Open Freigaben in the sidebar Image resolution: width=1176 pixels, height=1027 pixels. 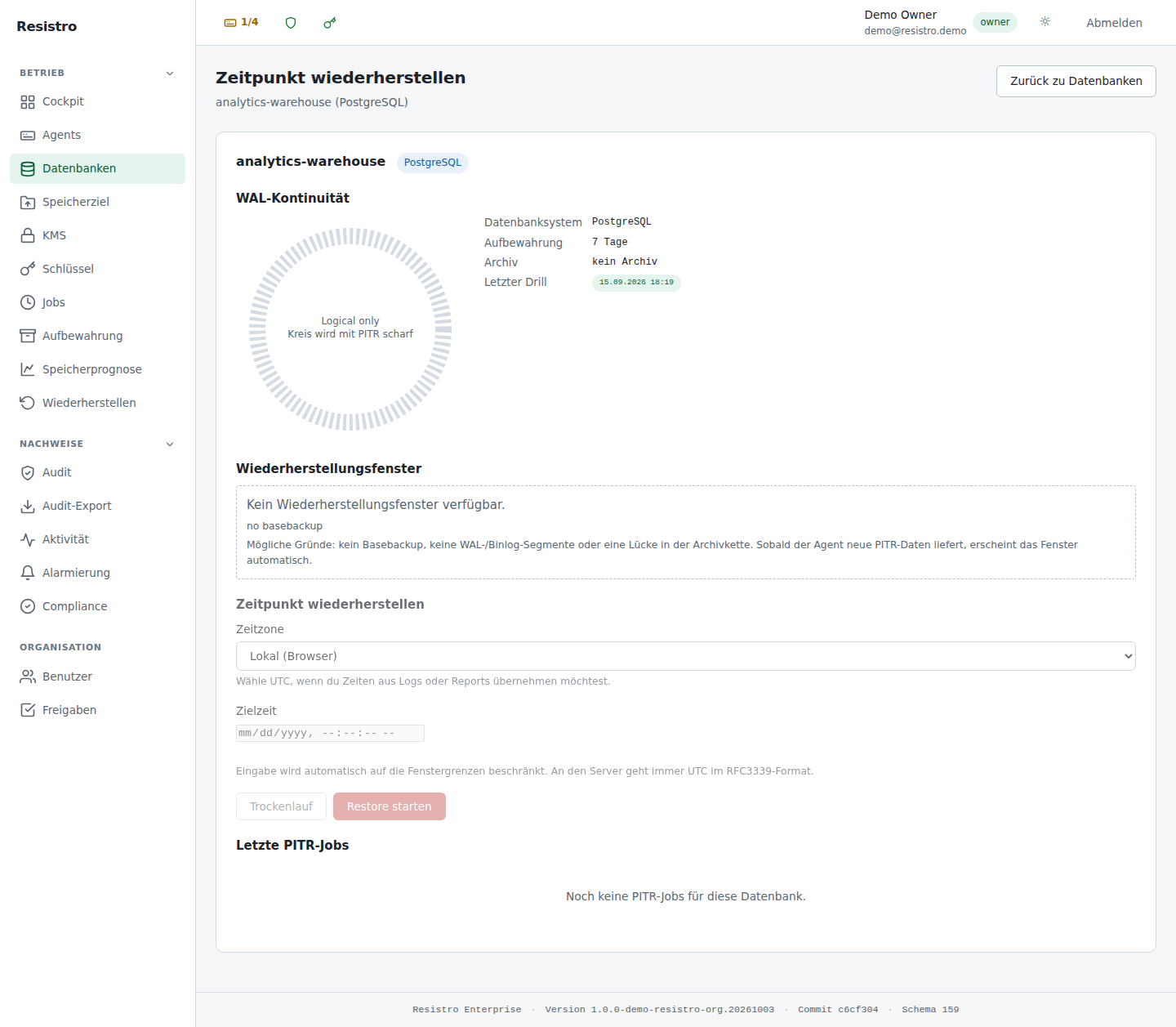(97, 710)
